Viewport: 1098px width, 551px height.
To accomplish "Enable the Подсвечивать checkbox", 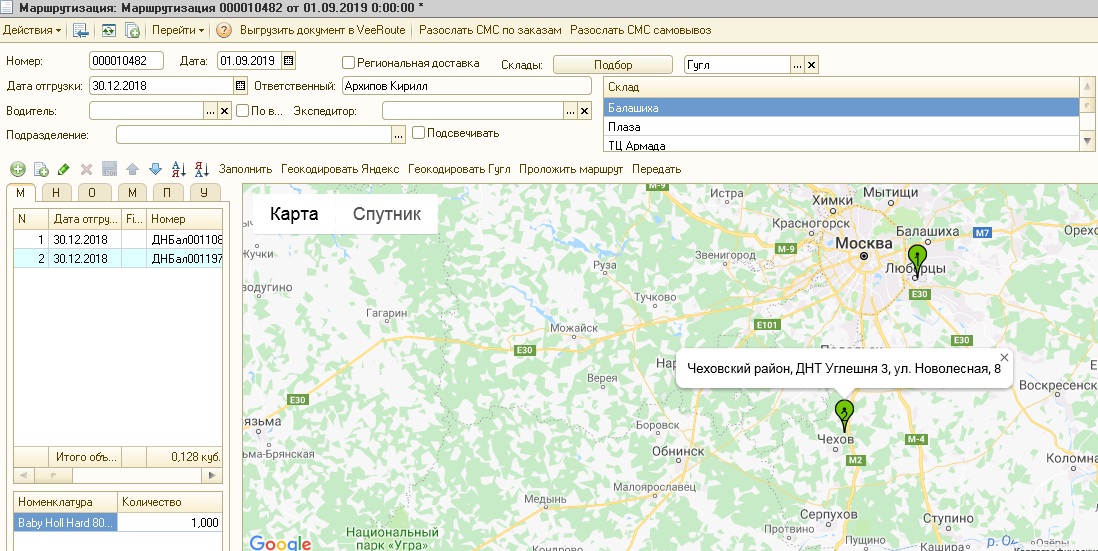I will [418, 133].
